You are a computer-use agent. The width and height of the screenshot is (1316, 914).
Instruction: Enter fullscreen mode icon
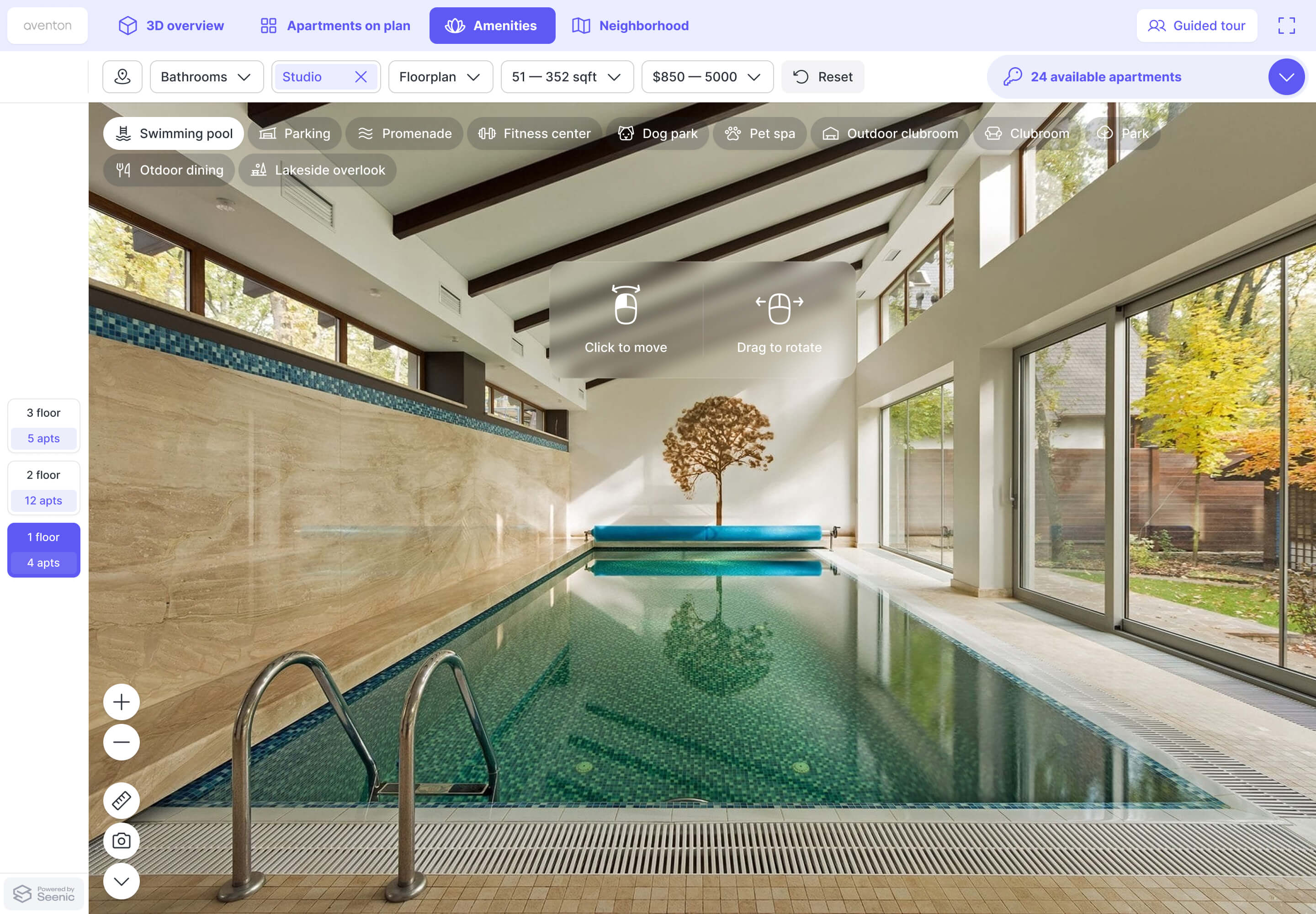[1286, 26]
